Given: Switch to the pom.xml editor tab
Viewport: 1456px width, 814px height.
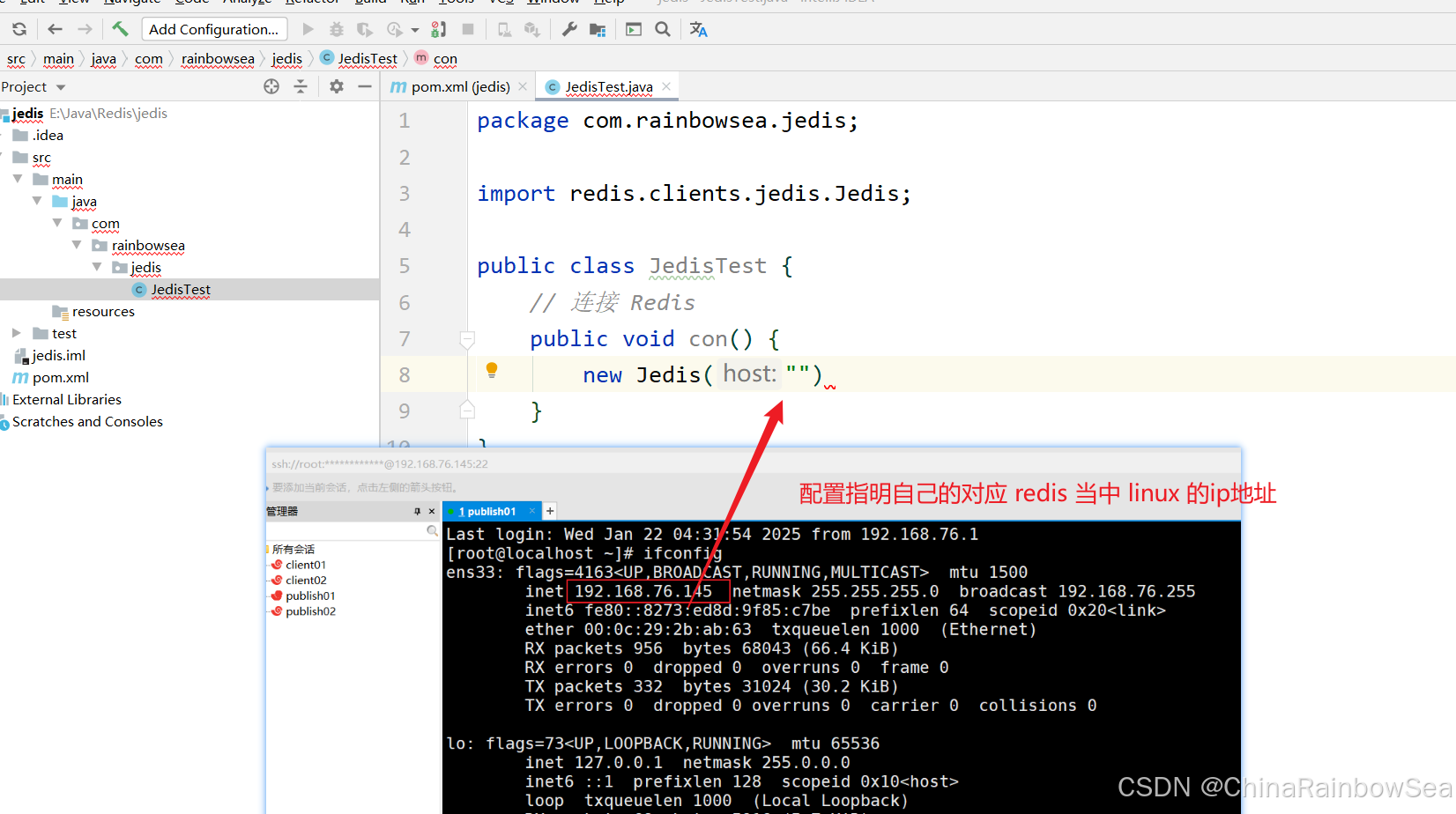Looking at the screenshot, I should pos(456,86).
